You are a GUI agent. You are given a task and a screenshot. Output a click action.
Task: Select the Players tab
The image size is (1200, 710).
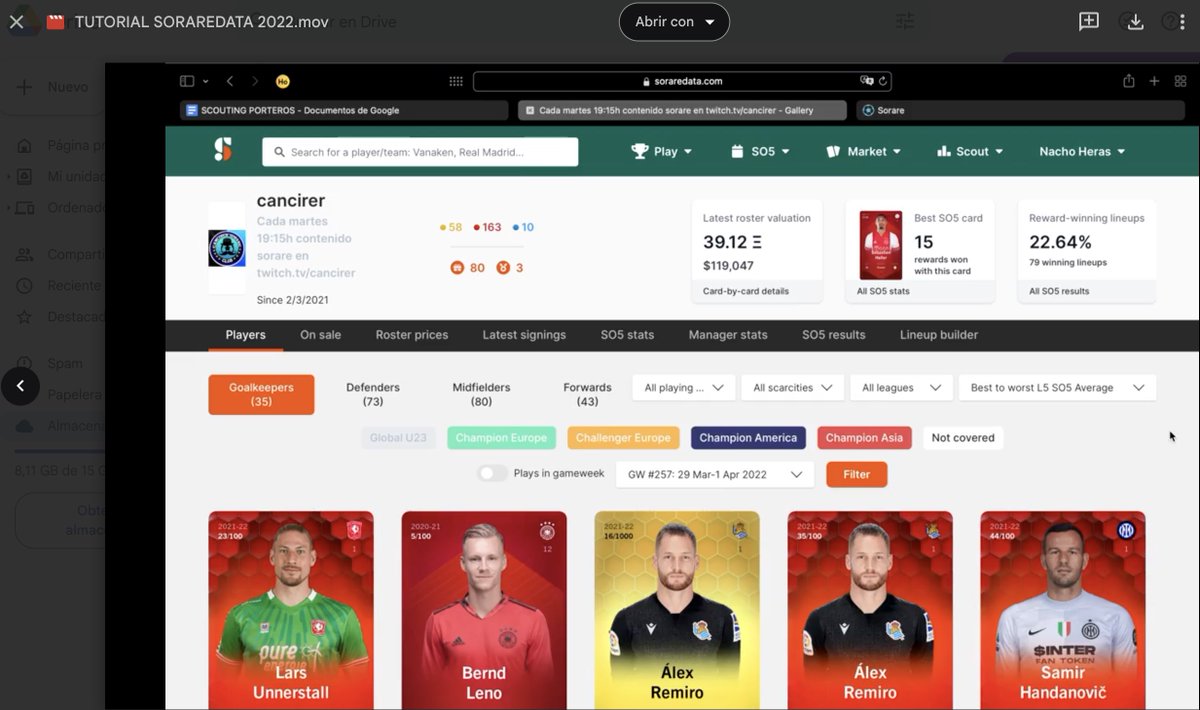(x=246, y=335)
